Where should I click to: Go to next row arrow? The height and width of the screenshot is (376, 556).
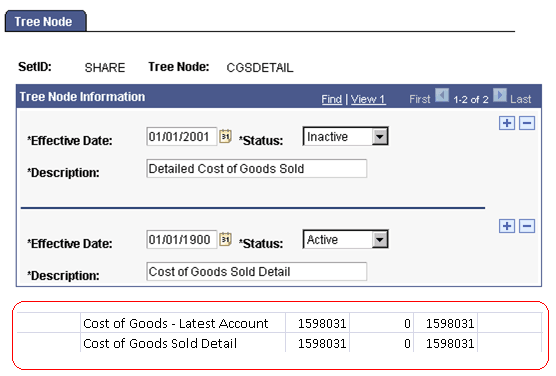pyautogui.click(x=500, y=95)
